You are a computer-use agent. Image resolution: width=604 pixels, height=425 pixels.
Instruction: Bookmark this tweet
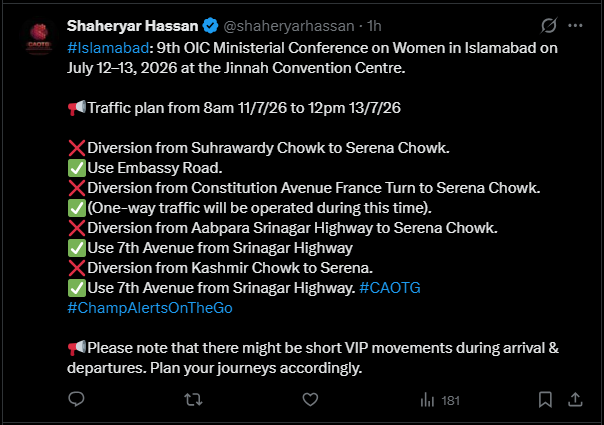point(545,400)
